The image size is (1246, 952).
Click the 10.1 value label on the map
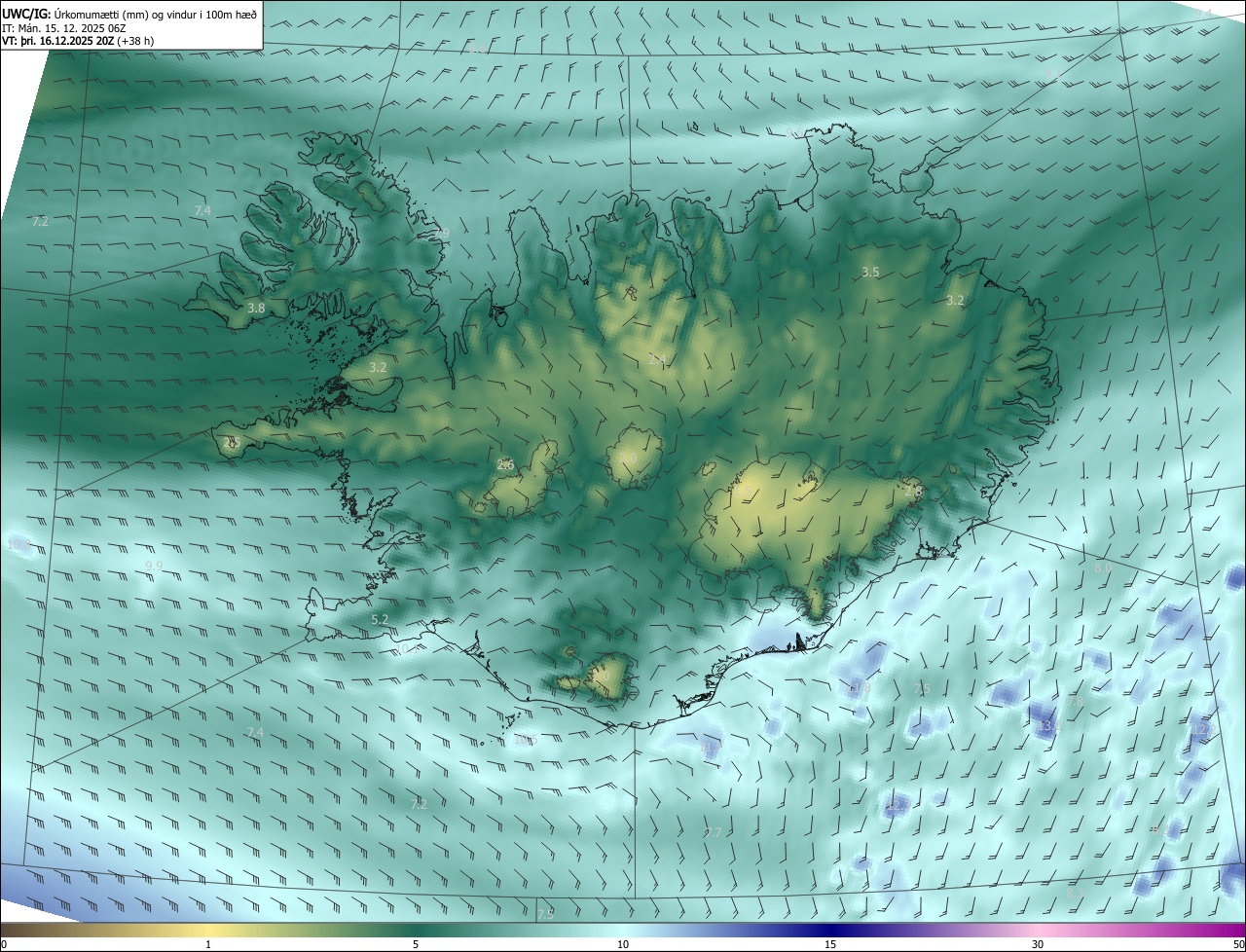(407, 648)
